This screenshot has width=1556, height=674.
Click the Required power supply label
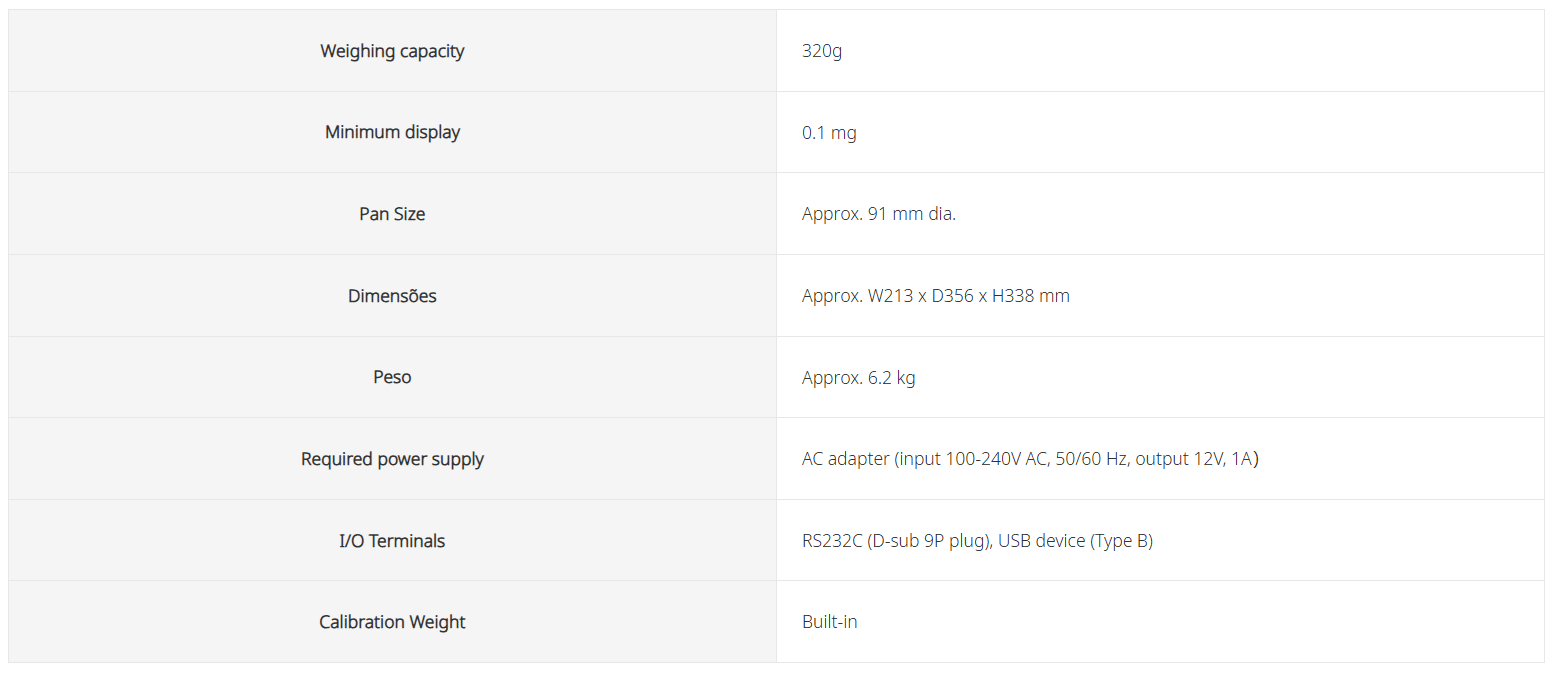(392, 459)
